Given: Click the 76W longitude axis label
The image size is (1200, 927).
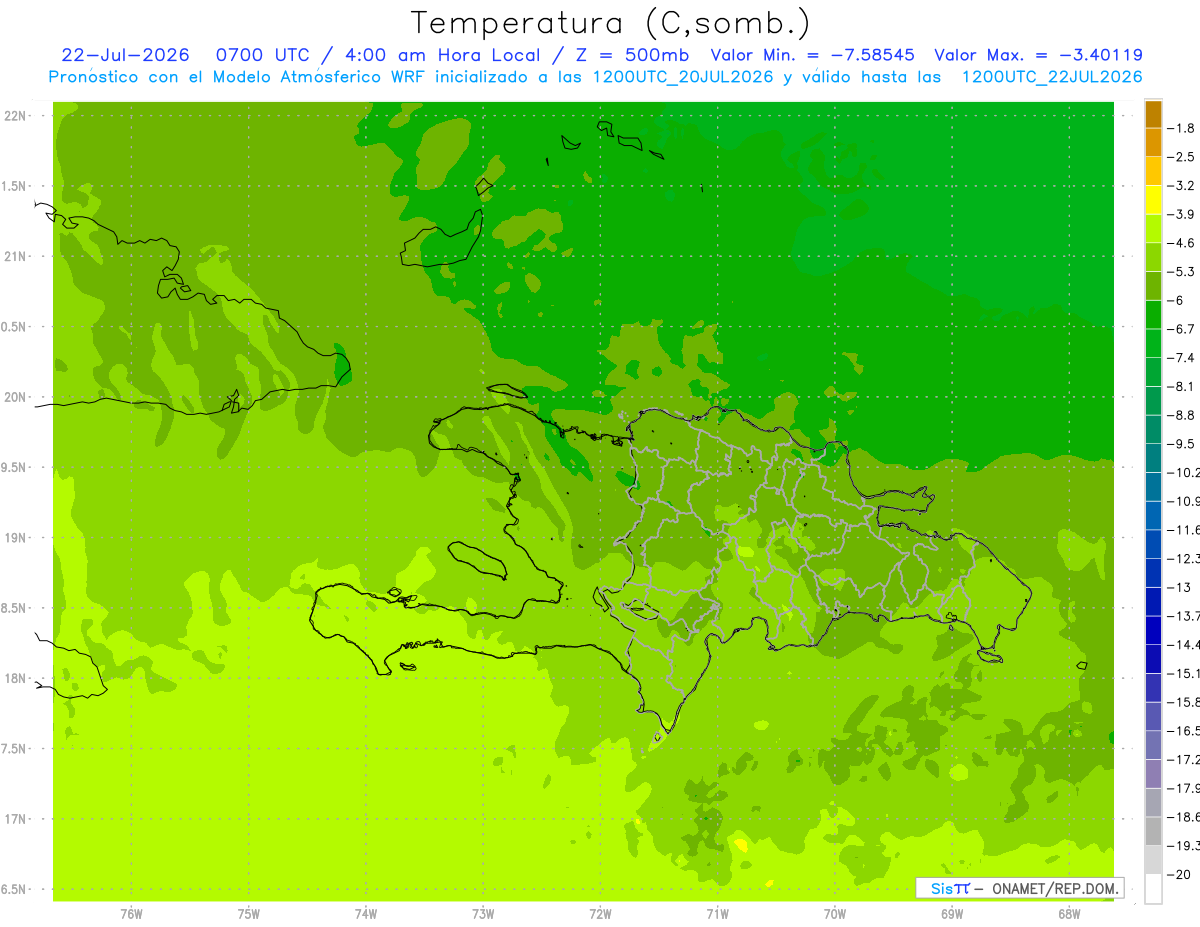Looking at the screenshot, I should pos(131,913).
